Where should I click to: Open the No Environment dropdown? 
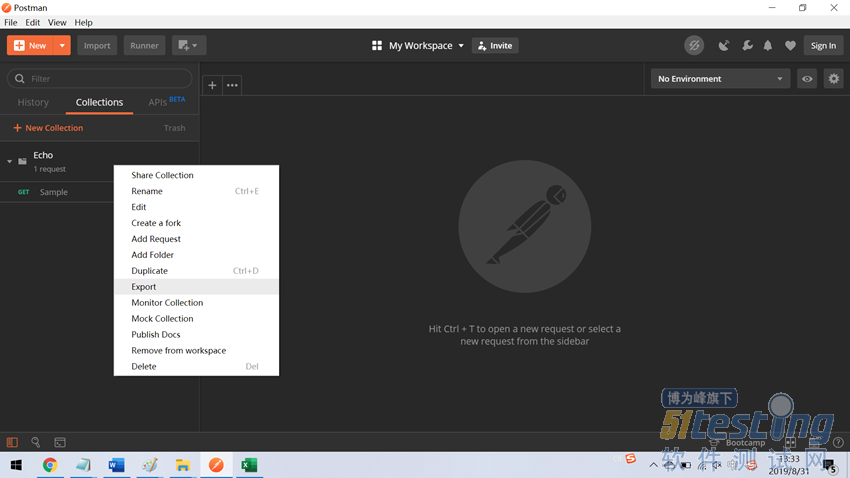click(x=720, y=79)
